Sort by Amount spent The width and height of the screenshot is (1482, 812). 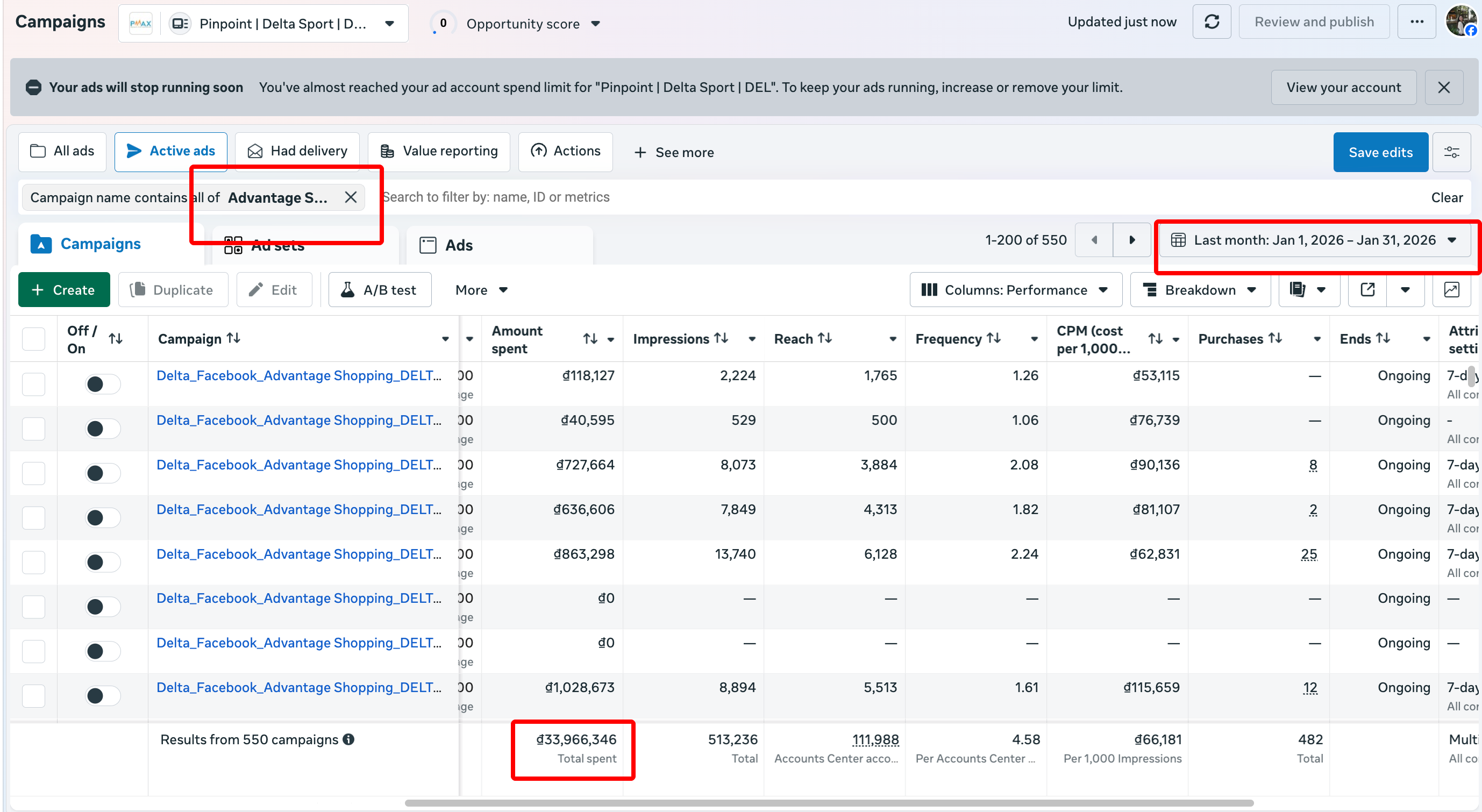click(x=590, y=339)
